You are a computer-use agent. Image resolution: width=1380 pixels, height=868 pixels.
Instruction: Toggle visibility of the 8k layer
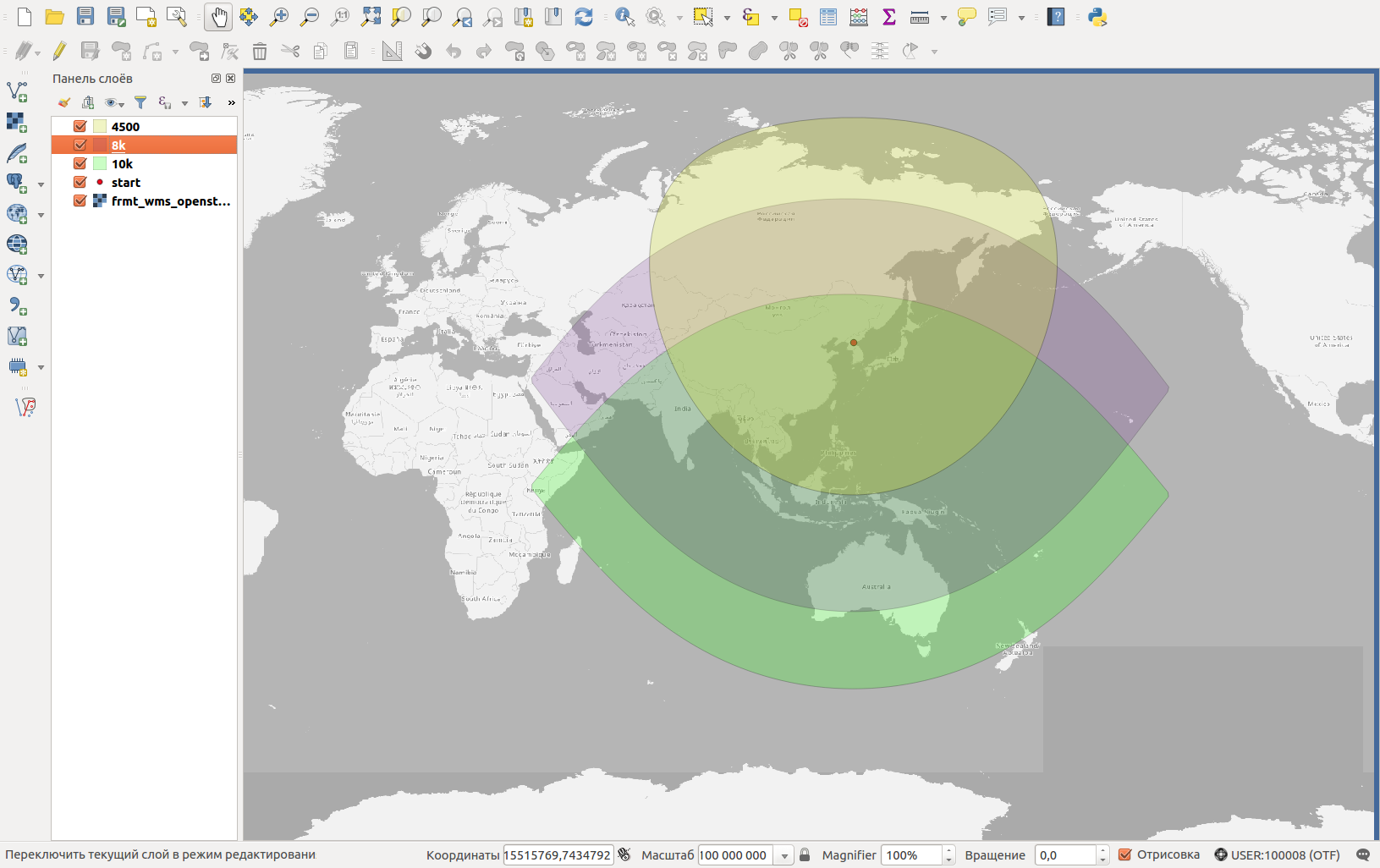coord(80,145)
